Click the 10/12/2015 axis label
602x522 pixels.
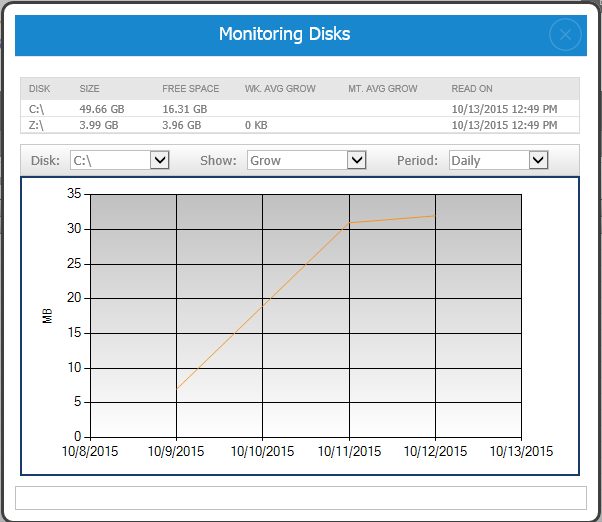coord(435,451)
